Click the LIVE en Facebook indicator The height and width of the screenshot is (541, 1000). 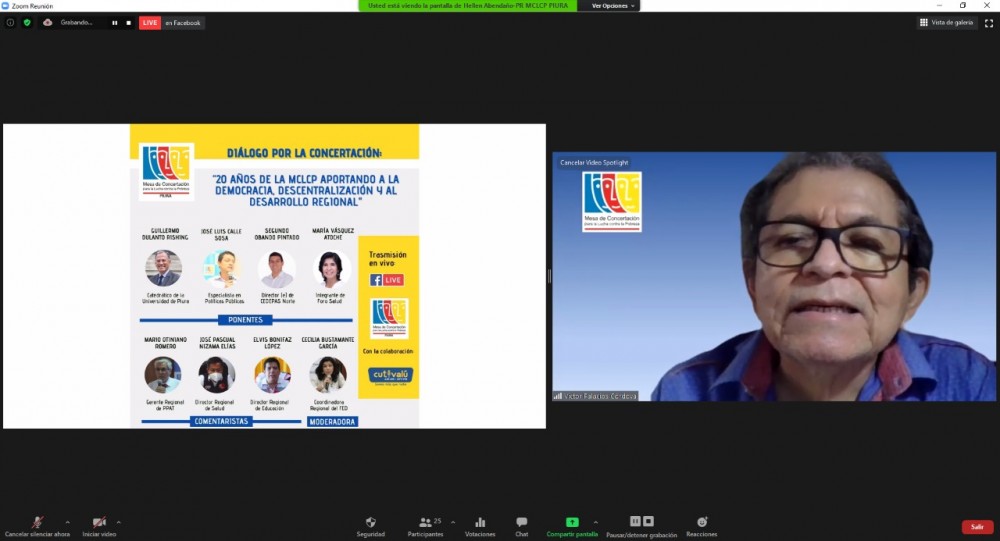pyautogui.click(x=171, y=22)
